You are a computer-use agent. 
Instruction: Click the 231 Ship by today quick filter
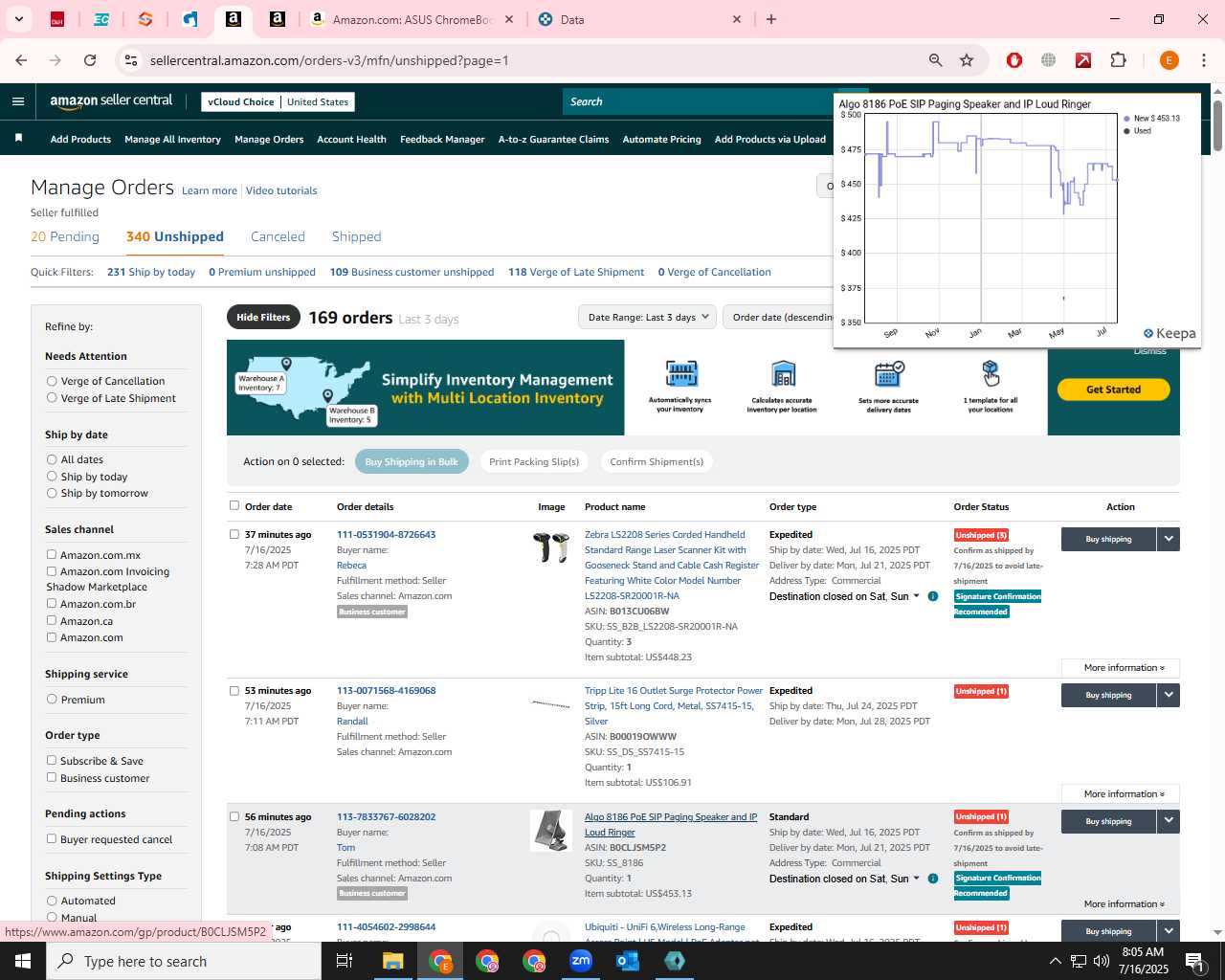tap(151, 272)
